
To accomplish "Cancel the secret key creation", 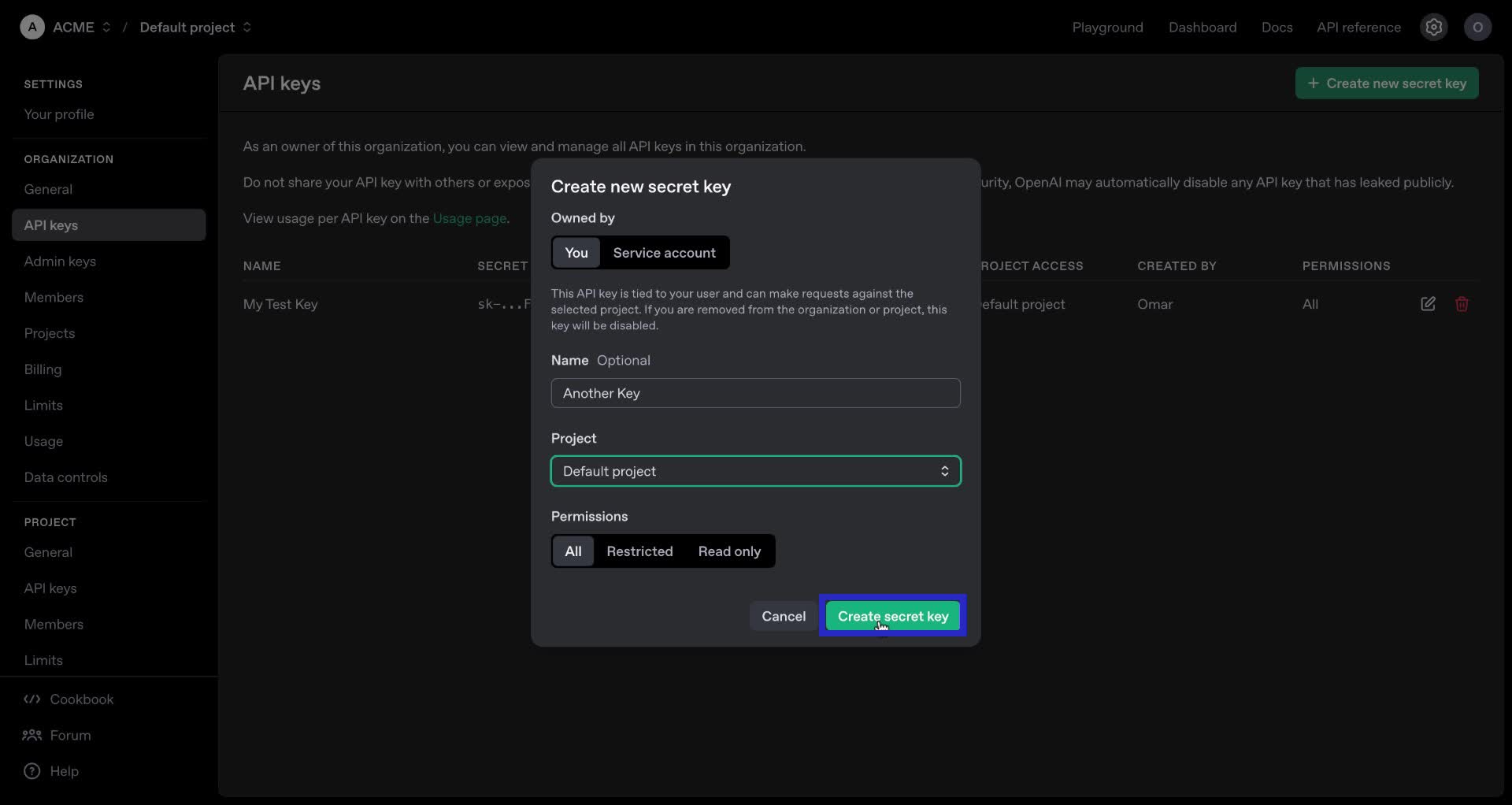I will pyautogui.click(x=783, y=616).
